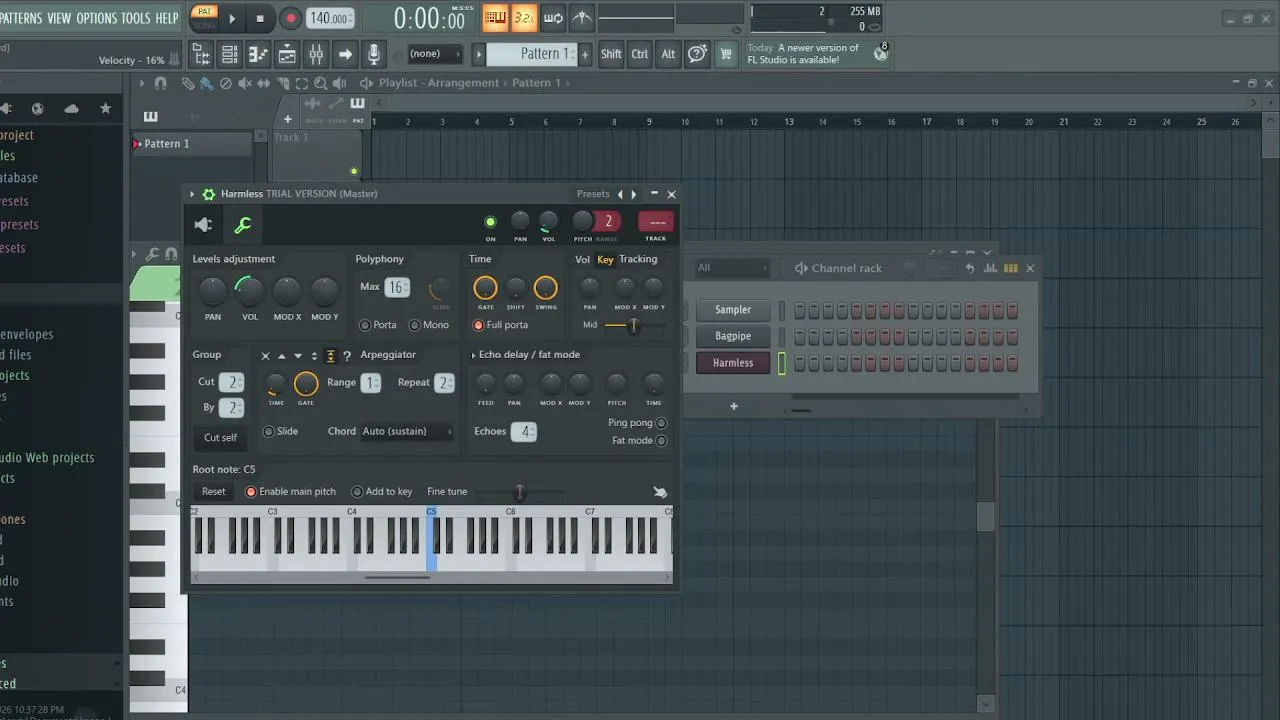Toggle Song/Pattern mode switch
The height and width of the screenshot is (720, 1280).
tap(204, 17)
